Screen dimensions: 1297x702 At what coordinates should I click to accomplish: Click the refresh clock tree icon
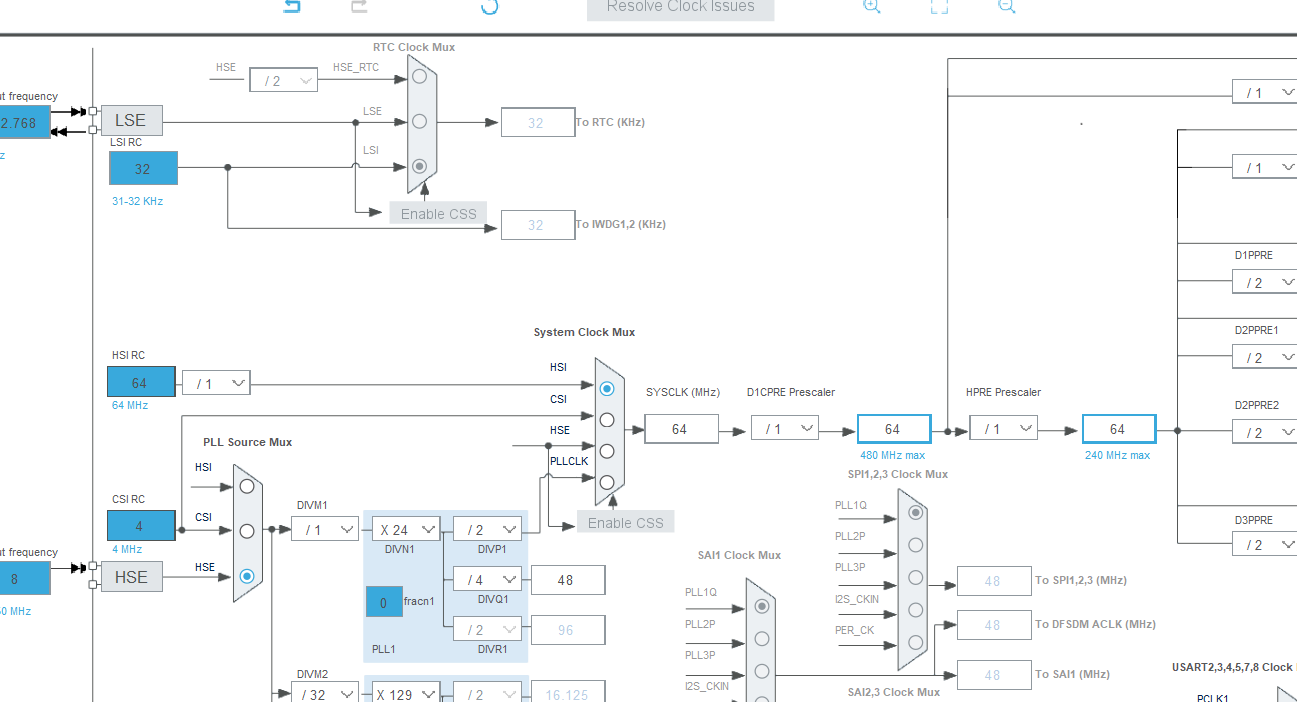(489, 6)
